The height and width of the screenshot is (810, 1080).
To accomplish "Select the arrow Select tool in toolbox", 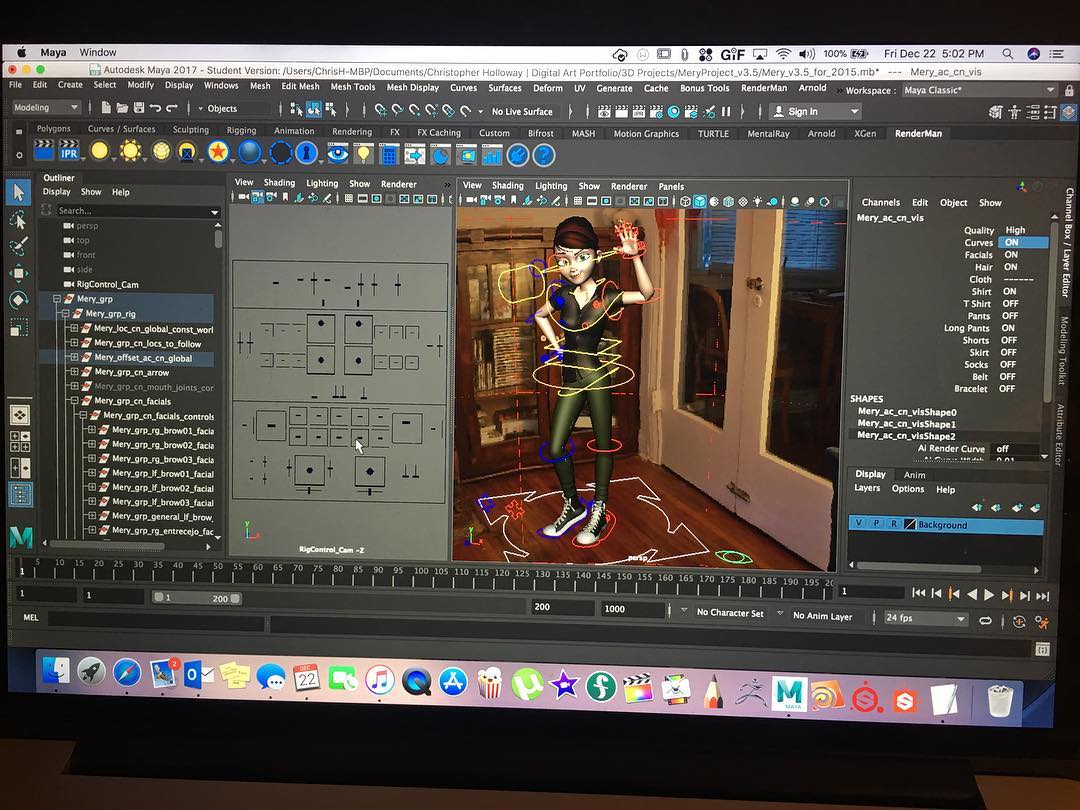I will coord(19,191).
